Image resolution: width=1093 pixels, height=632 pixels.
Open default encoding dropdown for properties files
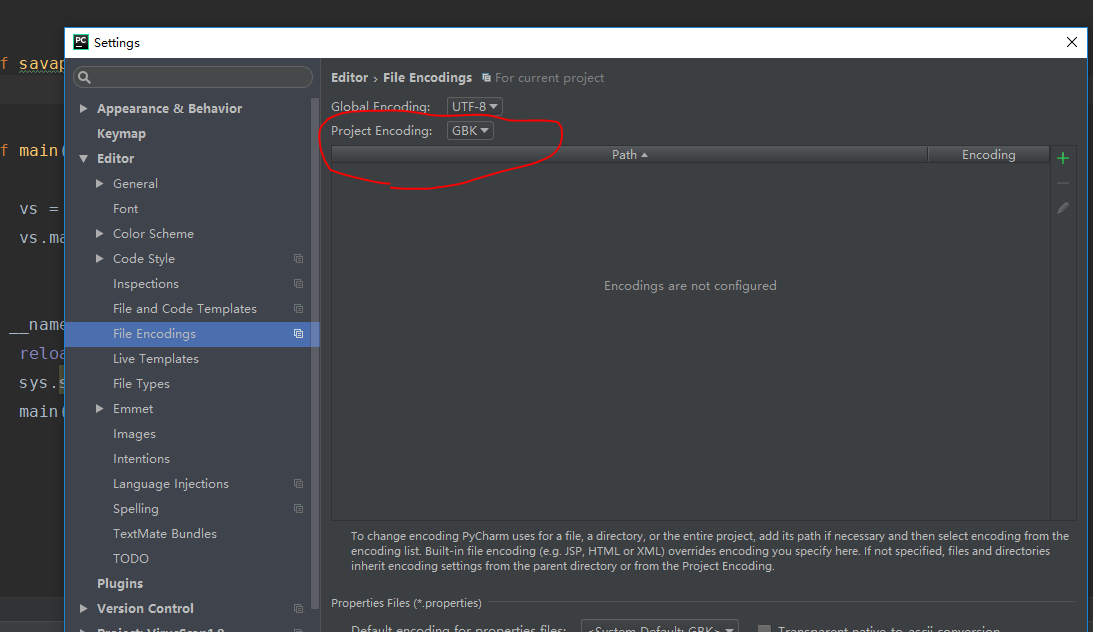point(659,628)
